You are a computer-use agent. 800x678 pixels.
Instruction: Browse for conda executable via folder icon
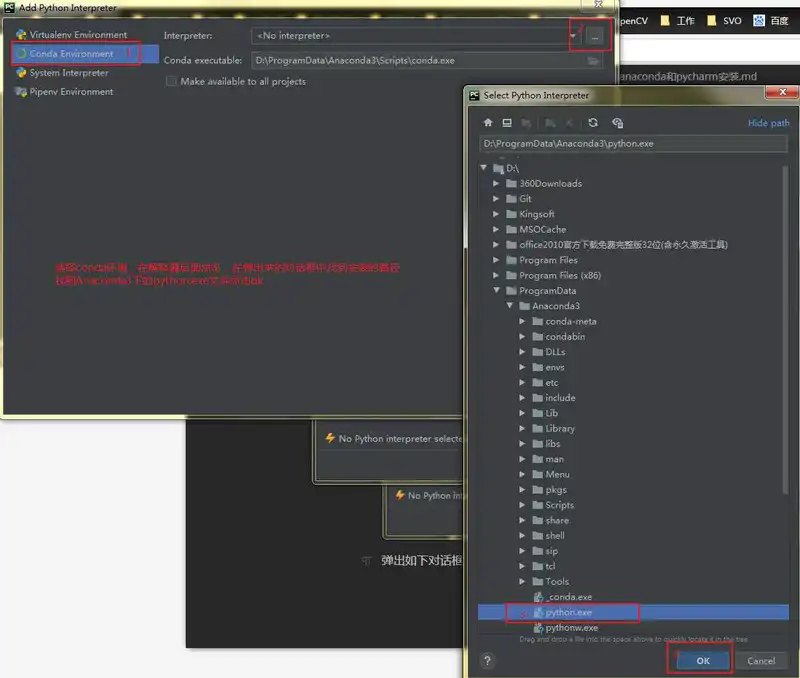point(593,61)
